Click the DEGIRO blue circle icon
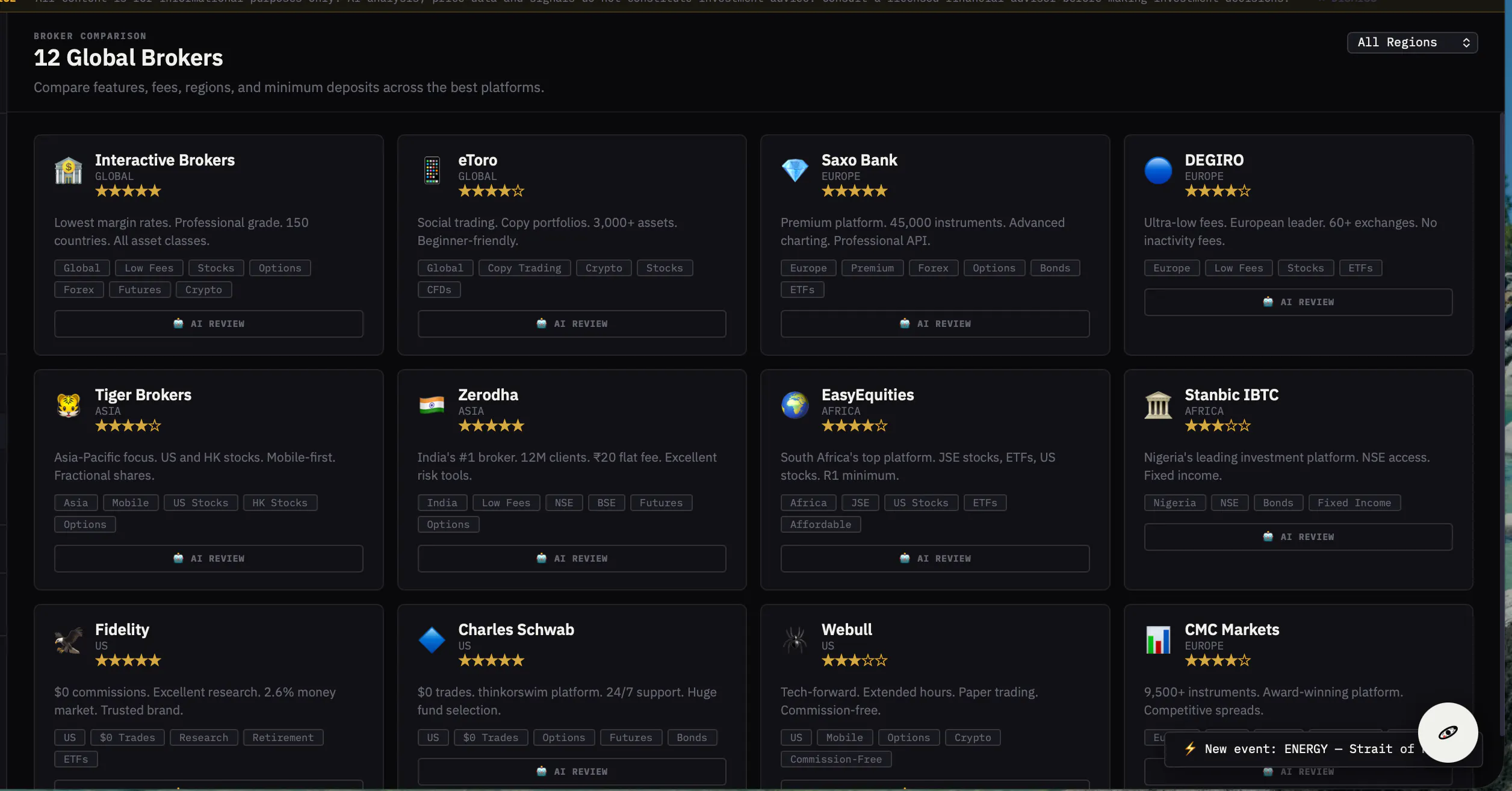1512x791 pixels. coord(1158,170)
